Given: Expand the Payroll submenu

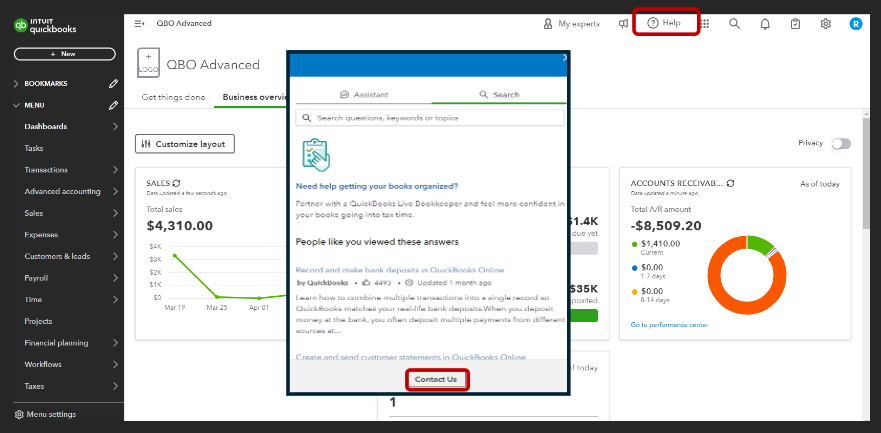Looking at the screenshot, I should pos(115,278).
